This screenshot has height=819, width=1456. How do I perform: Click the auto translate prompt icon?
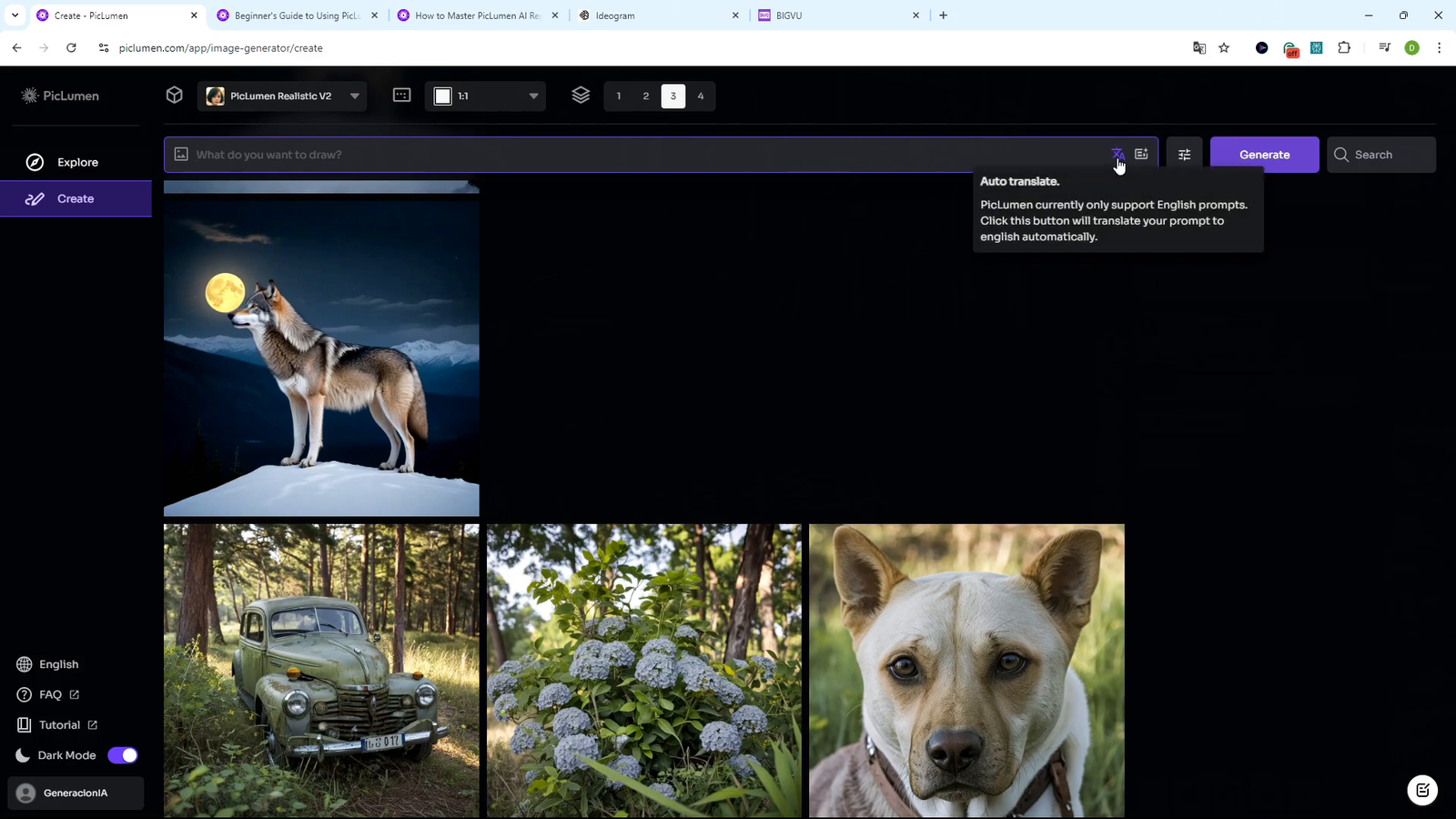[1117, 154]
